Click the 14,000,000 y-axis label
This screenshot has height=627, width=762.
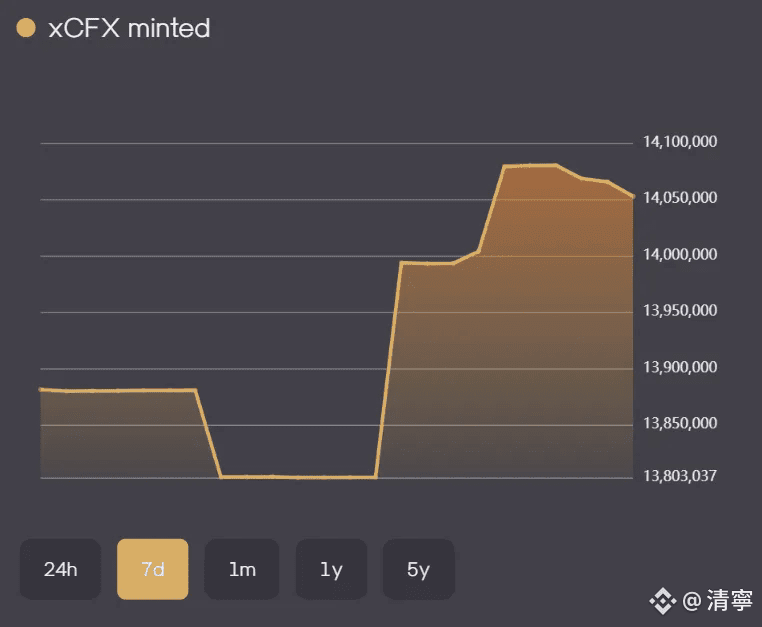pyautogui.click(x=680, y=255)
